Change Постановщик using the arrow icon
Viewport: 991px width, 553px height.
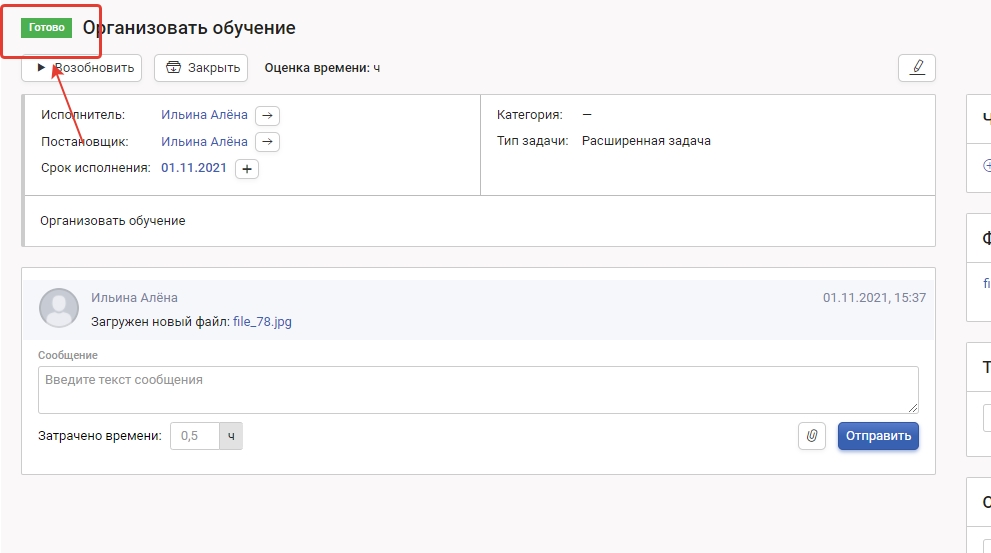(267, 142)
